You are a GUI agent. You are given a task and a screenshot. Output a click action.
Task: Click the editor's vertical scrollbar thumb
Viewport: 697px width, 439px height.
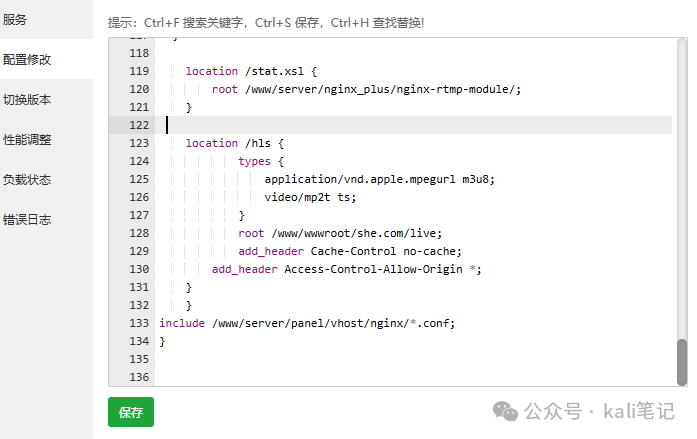(x=682, y=361)
